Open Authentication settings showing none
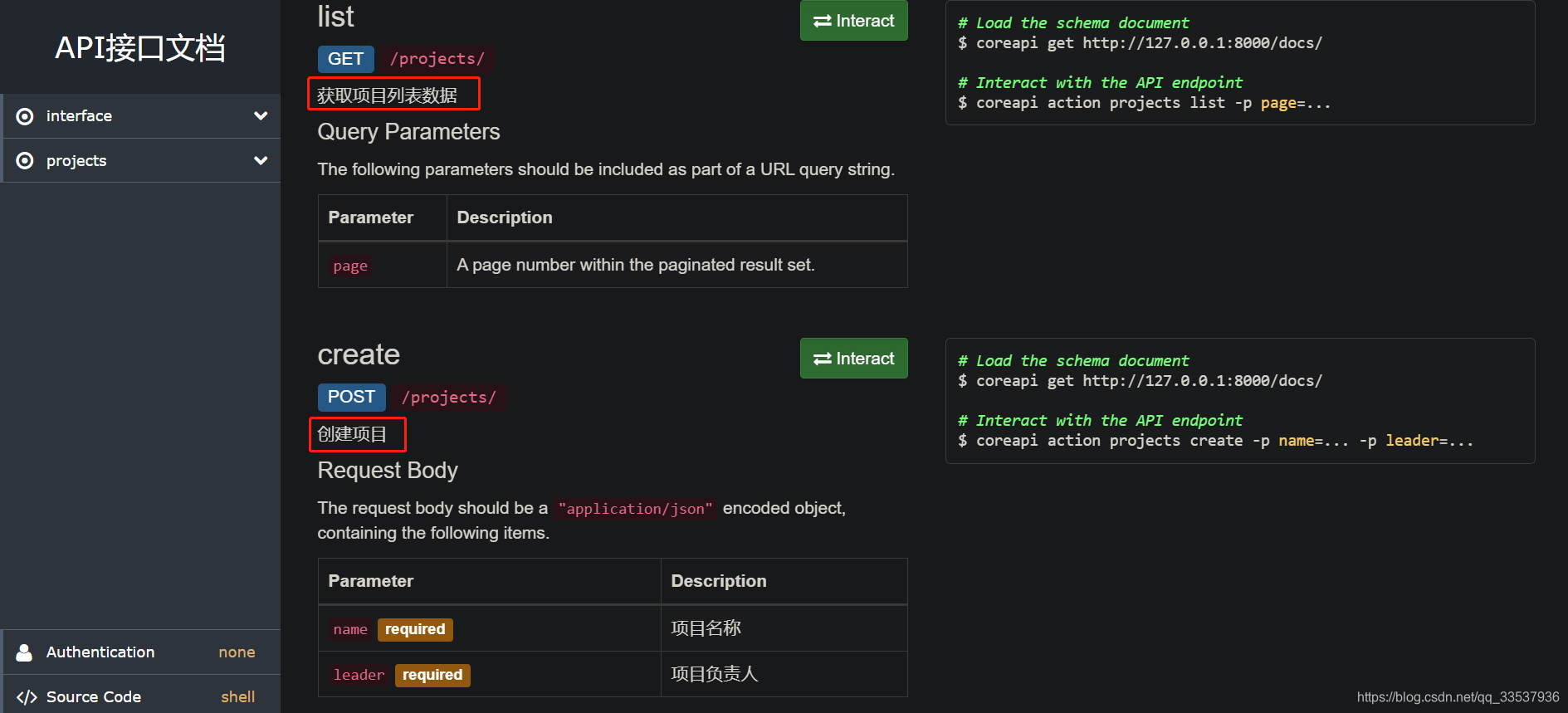The width and height of the screenshot is (1568, 713). pos(141,652)
